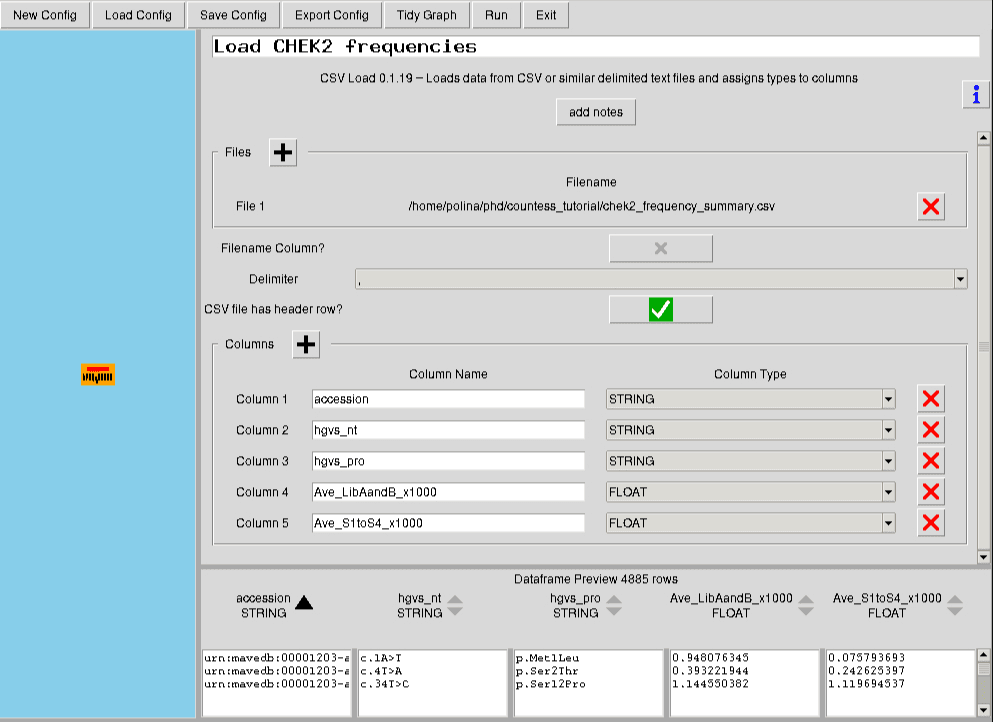
Task: Run the pipeline
Action: click(496, 15)
